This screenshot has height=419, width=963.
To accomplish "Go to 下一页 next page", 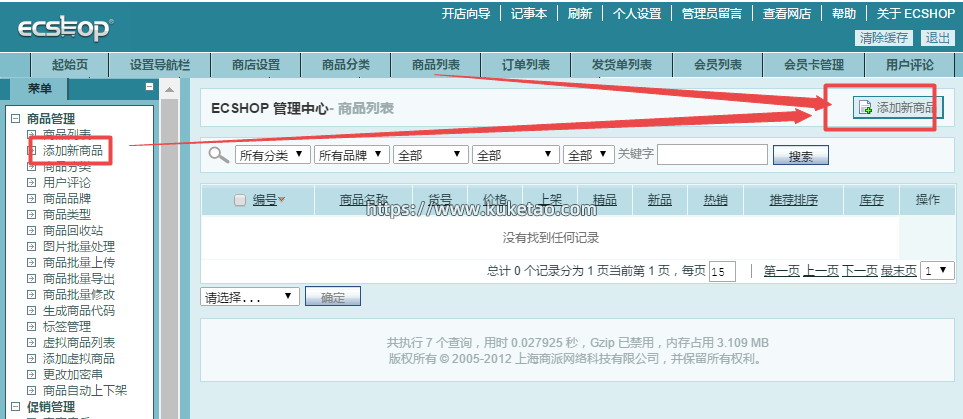I will 860,270.
